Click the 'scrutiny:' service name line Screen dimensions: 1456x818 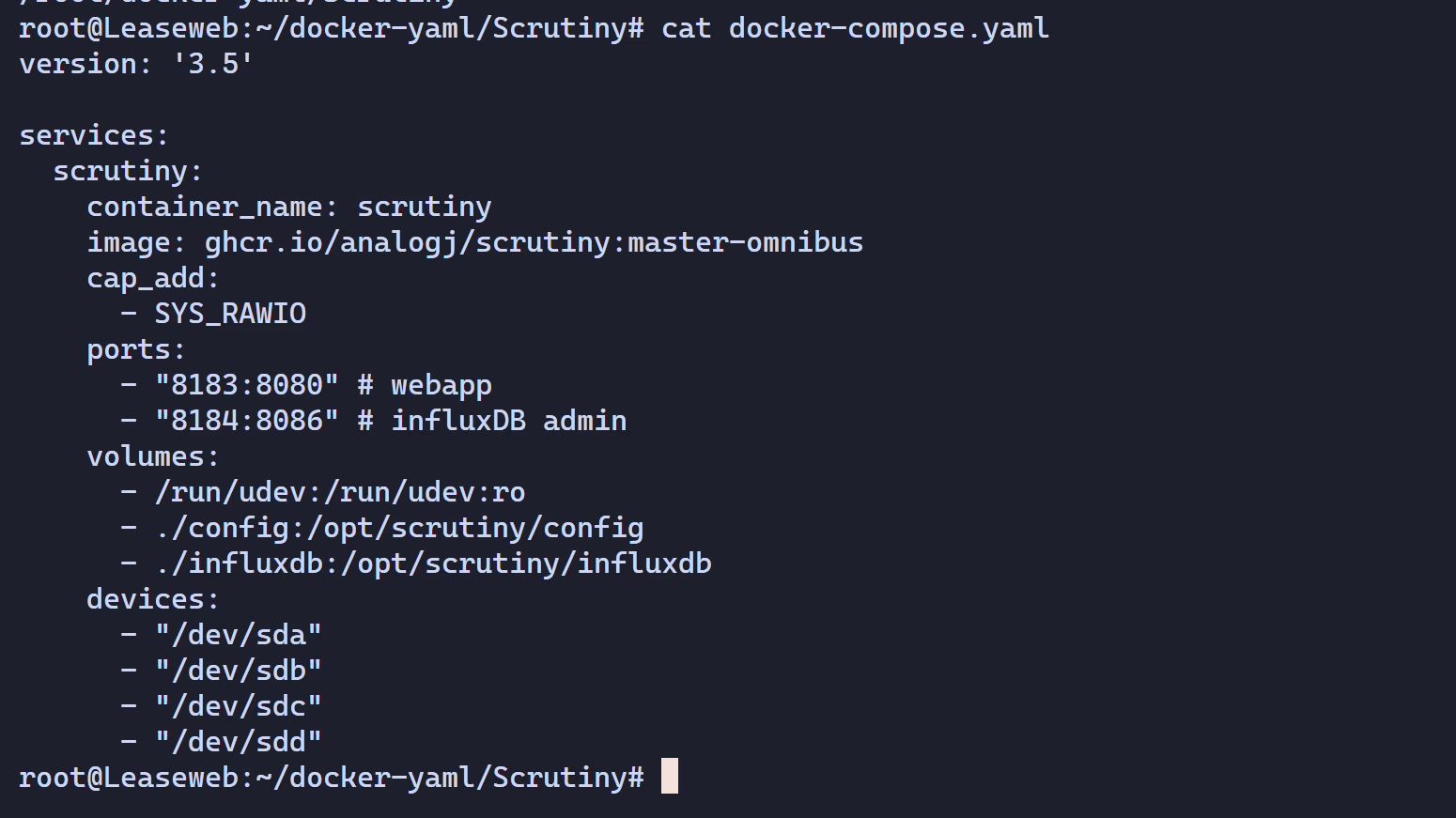pos(128,171)
